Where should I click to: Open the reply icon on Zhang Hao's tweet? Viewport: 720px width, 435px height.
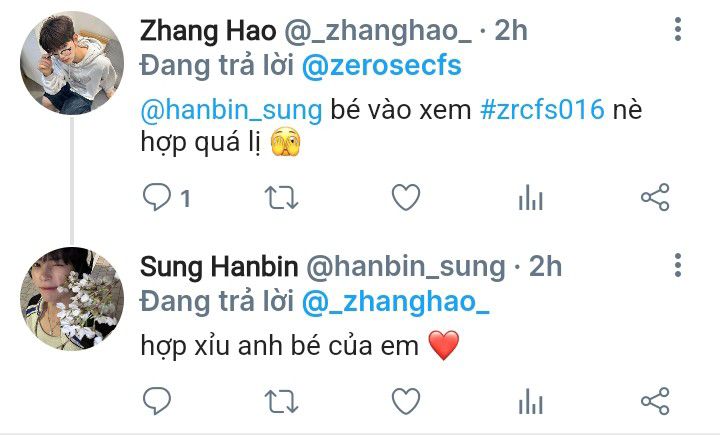click(157, 198)
